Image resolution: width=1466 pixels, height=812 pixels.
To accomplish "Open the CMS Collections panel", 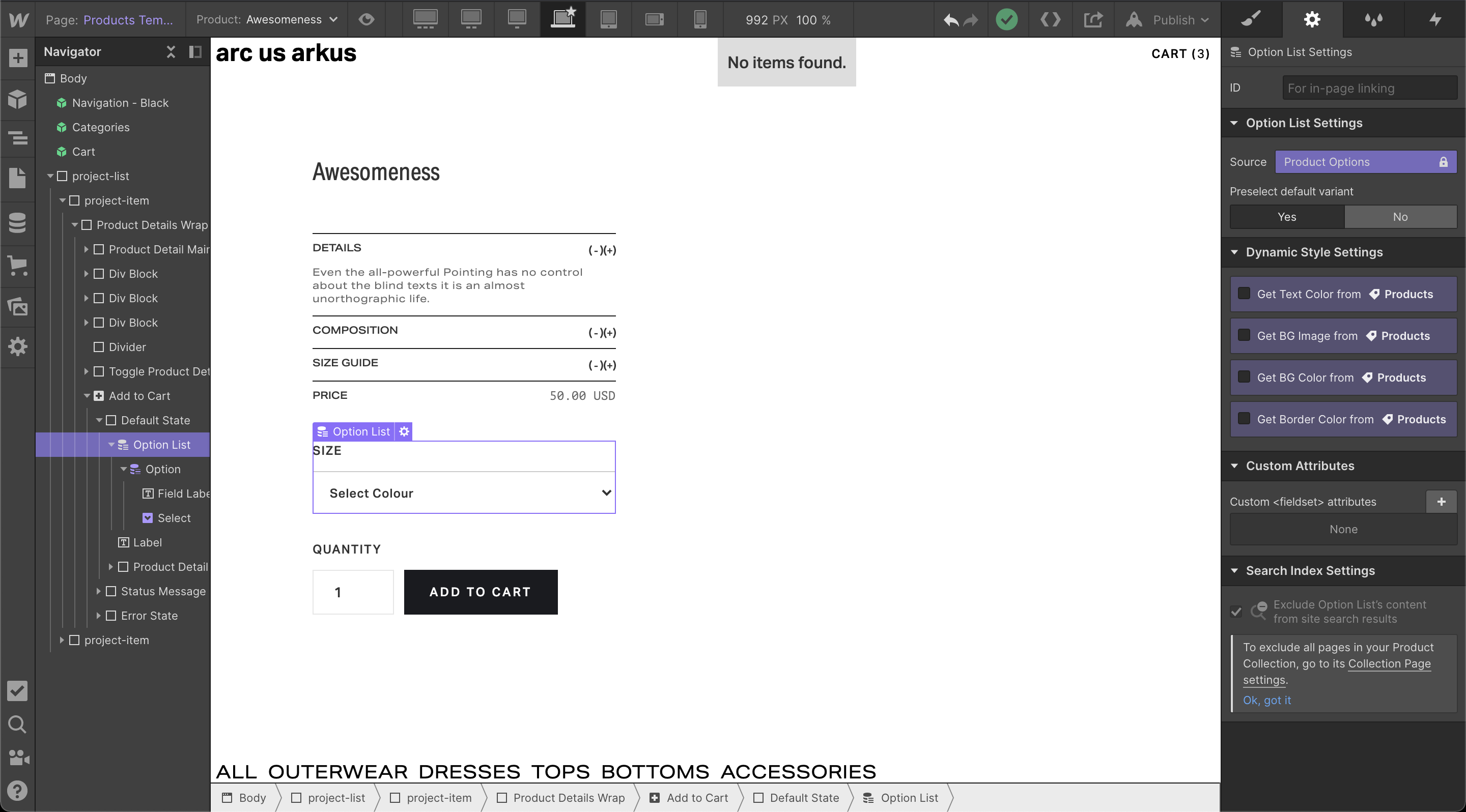I will point(18,222).
